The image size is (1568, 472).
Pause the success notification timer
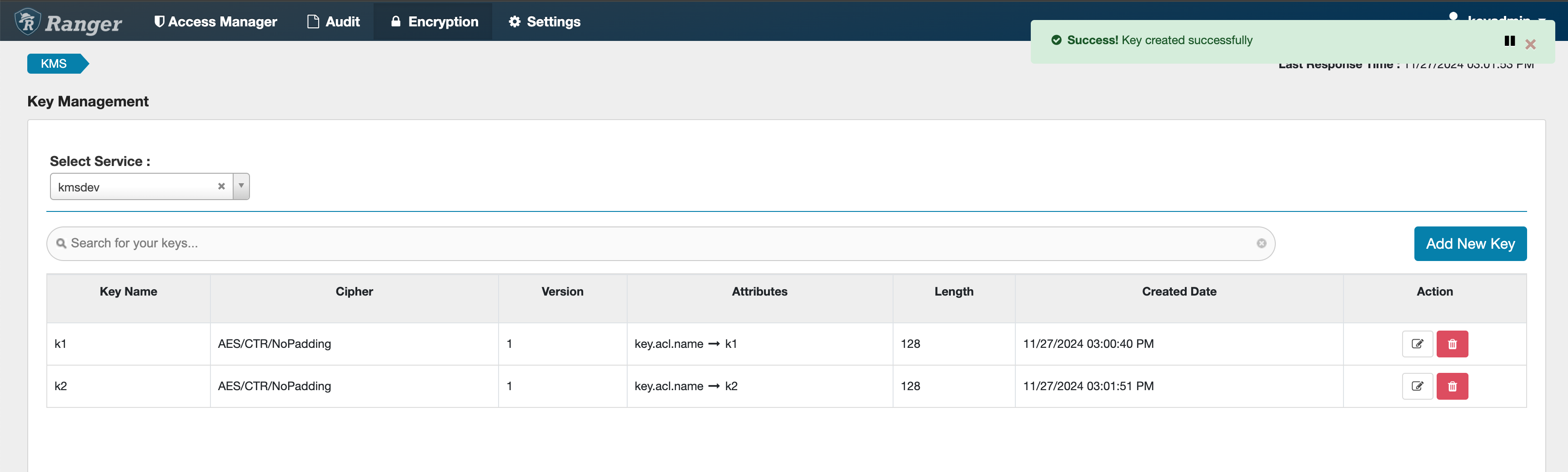point(1509,41)
